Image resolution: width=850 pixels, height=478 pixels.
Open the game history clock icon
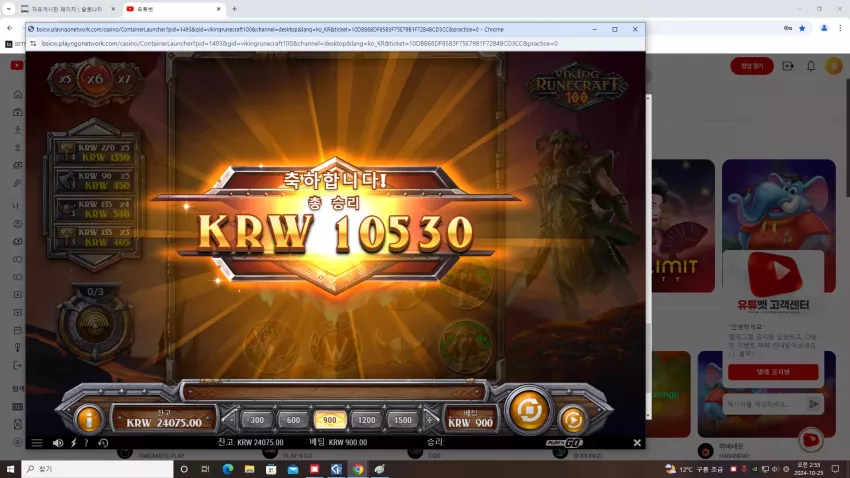click(103, 443)
